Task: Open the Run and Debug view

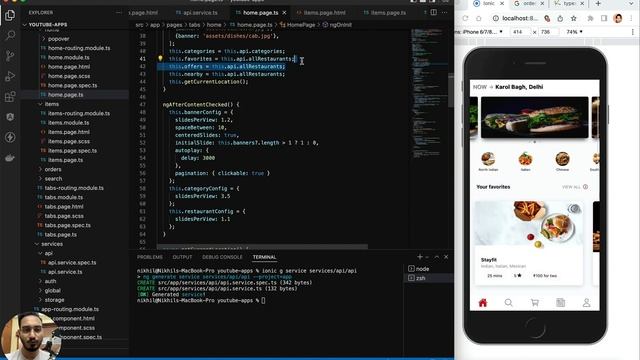Action: [10, 76]
